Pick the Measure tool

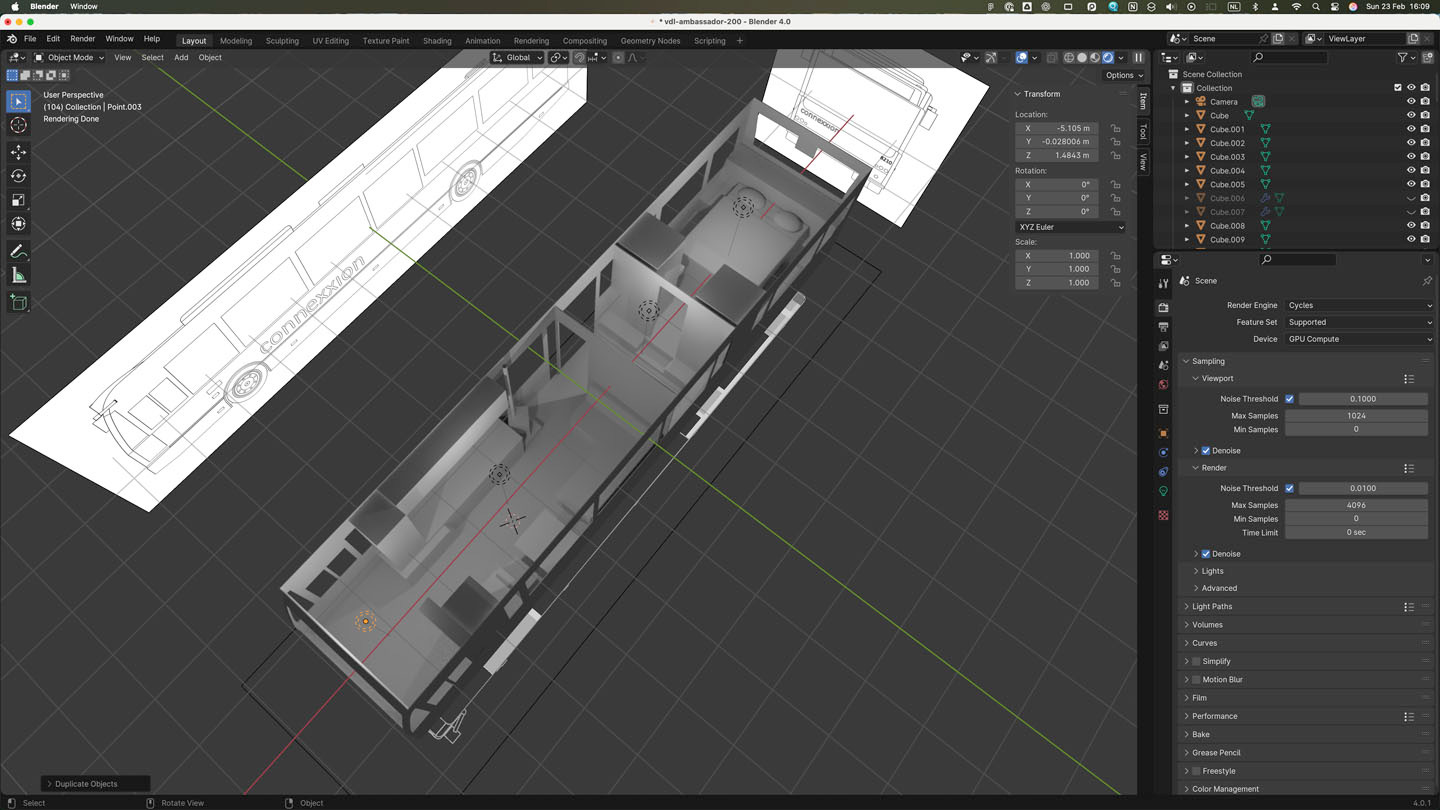tap(18, 275)
